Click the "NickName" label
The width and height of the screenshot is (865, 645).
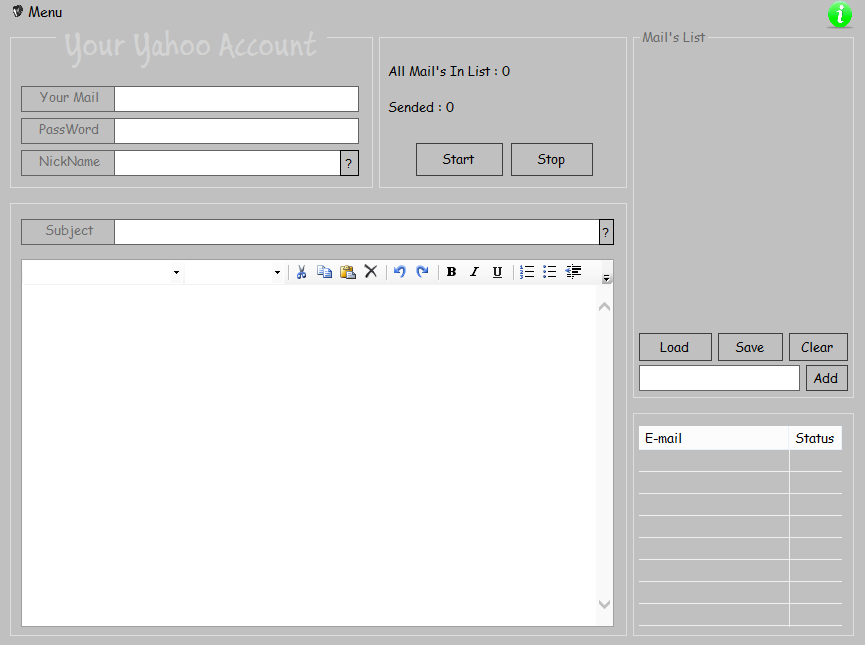click(x=69, y=162)
